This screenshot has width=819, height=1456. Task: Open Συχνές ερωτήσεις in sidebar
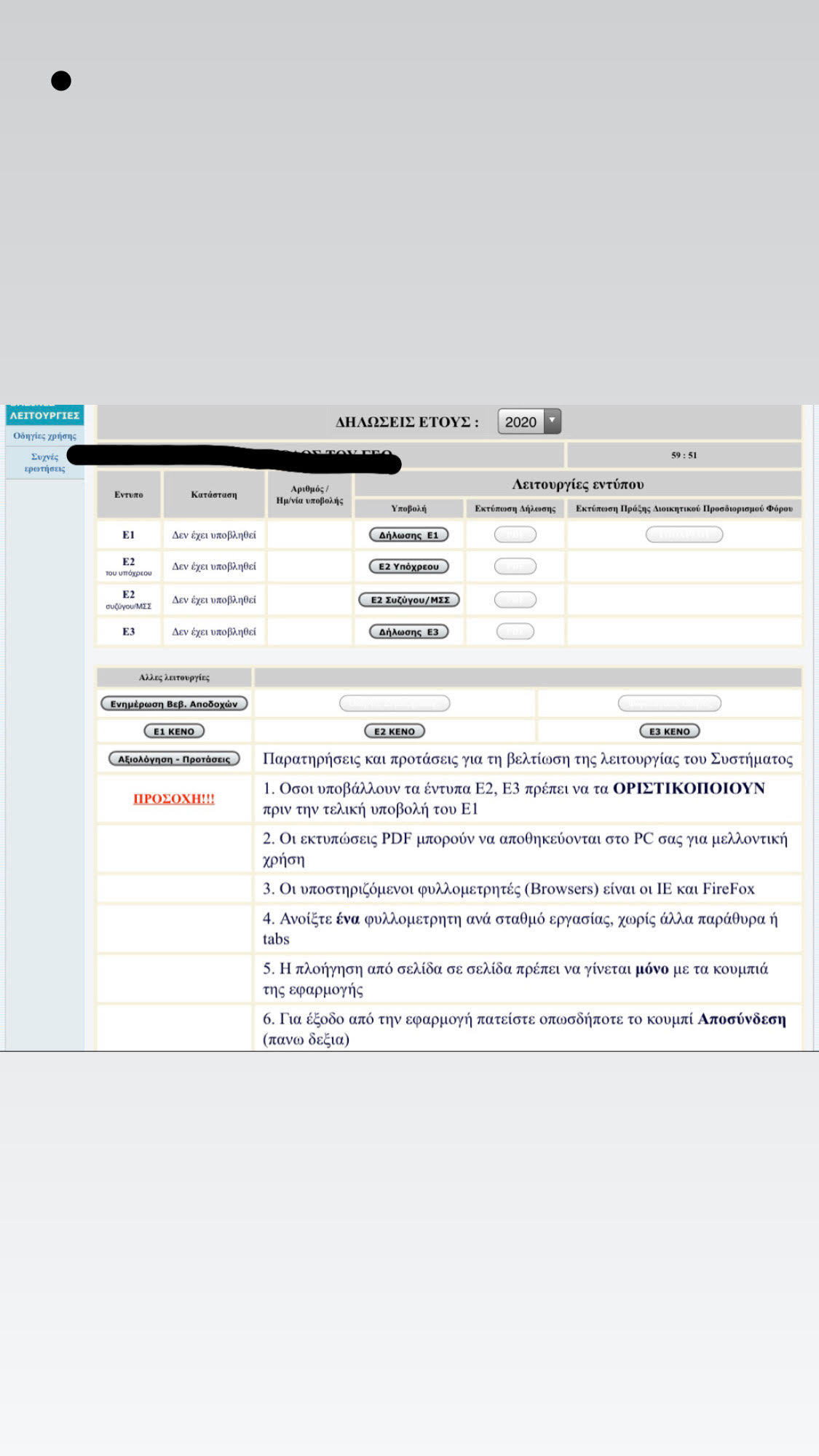(44, 463)
